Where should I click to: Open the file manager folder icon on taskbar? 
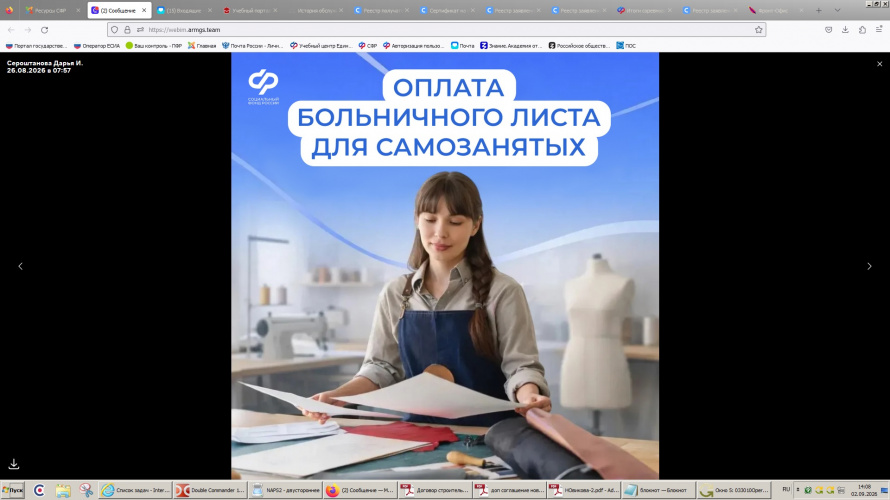pyautogui.click(x=63, y=490)
